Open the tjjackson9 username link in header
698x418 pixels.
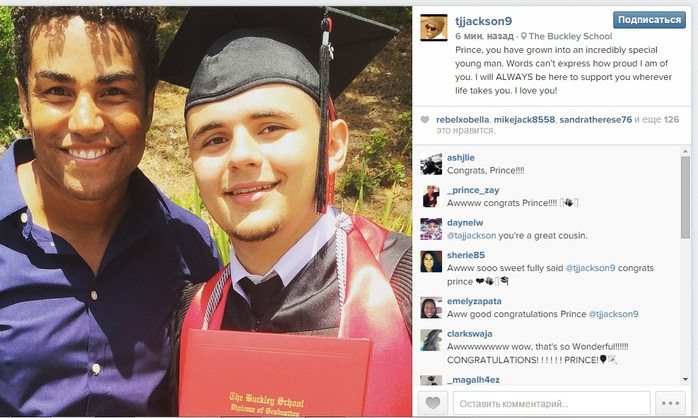483,21
